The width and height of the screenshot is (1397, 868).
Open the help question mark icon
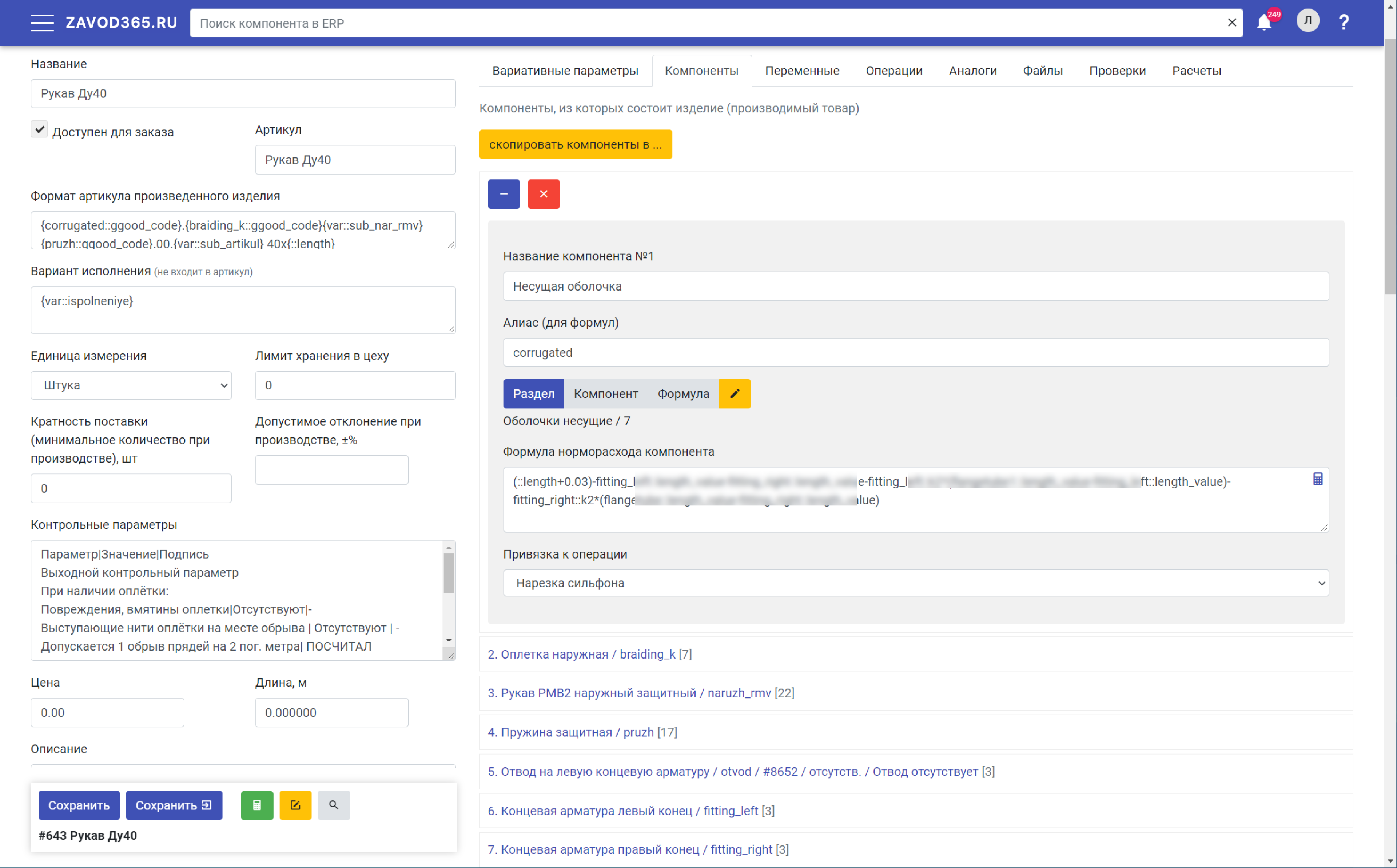point(1344,23)
